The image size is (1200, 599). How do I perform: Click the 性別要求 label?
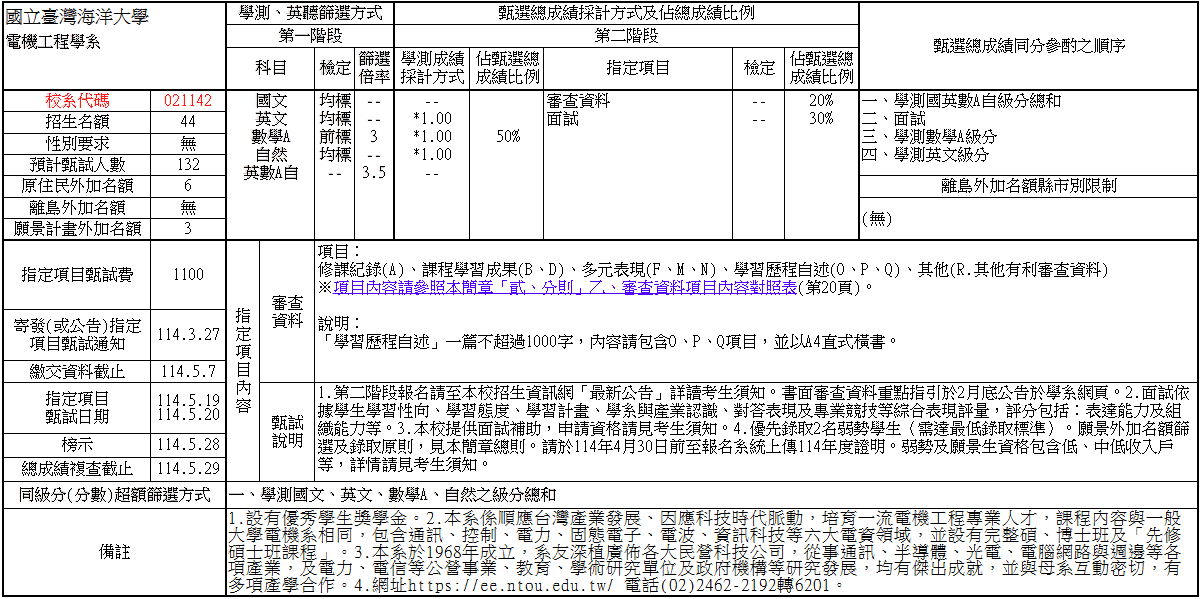pyautogui.click(x=78, y=143)
